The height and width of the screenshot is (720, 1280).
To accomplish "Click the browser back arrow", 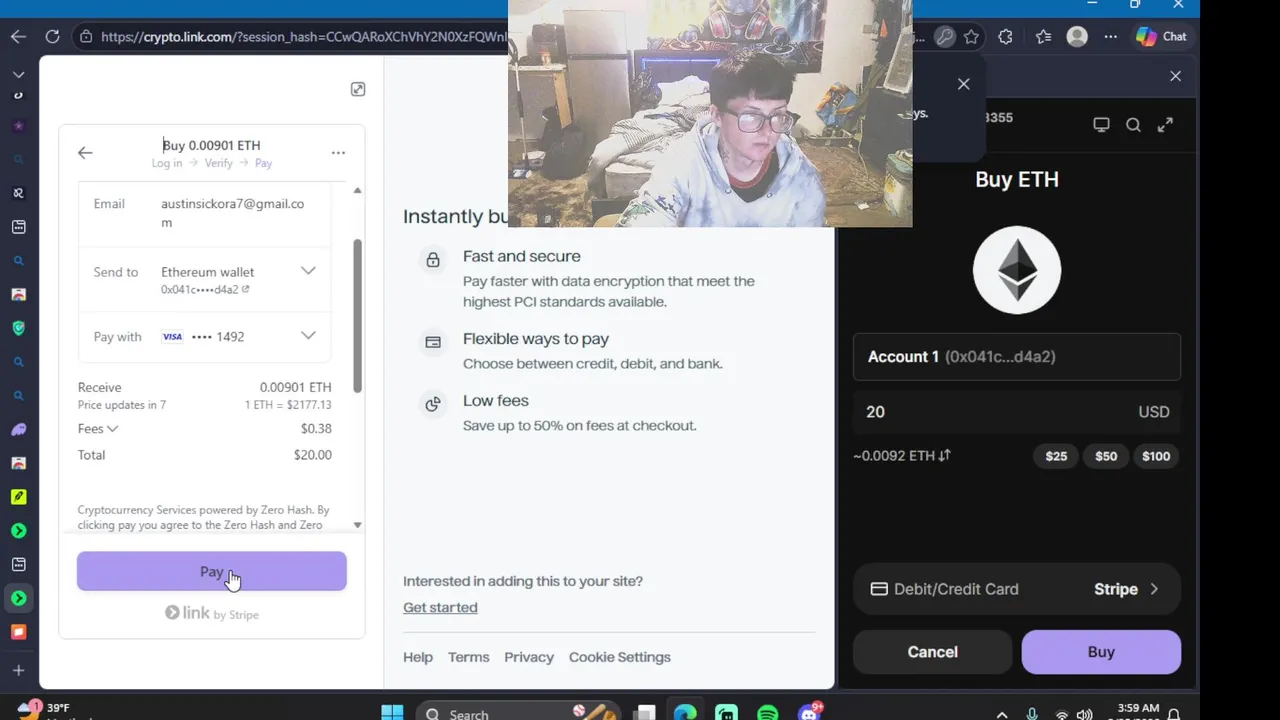I will [x=19, y=37].
